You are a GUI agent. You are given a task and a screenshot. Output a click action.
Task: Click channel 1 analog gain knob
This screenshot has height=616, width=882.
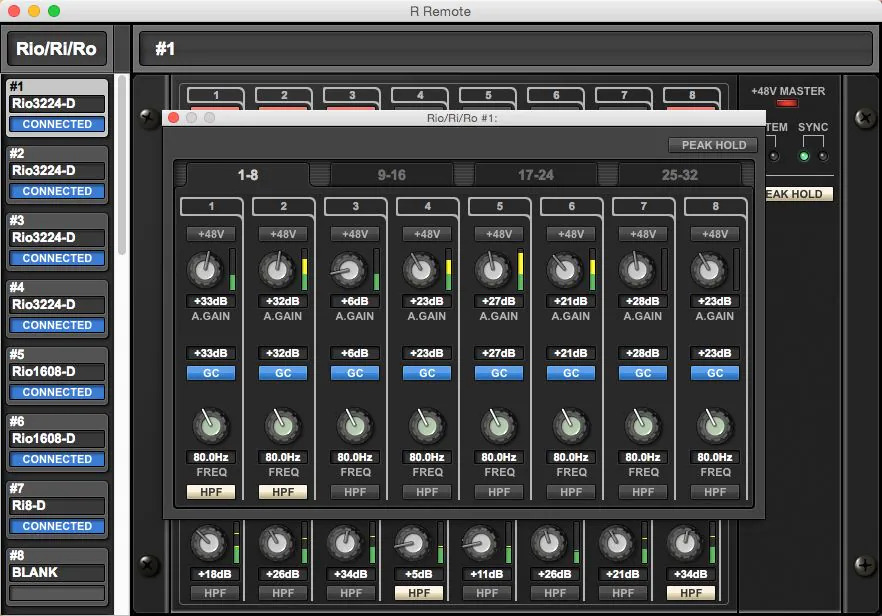point(204,269)
